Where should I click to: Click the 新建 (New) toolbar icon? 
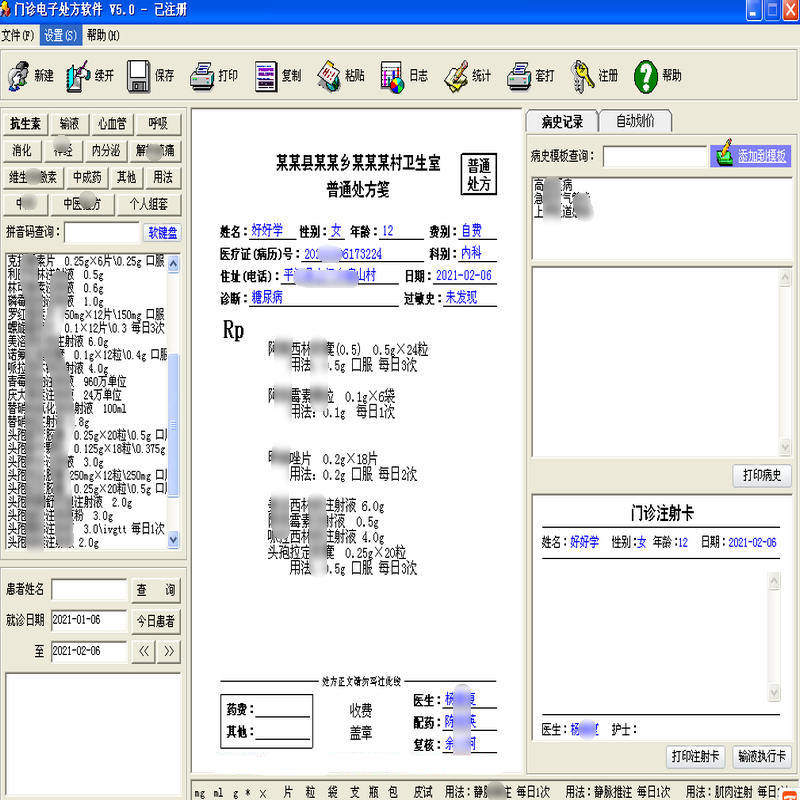[20, 75]
